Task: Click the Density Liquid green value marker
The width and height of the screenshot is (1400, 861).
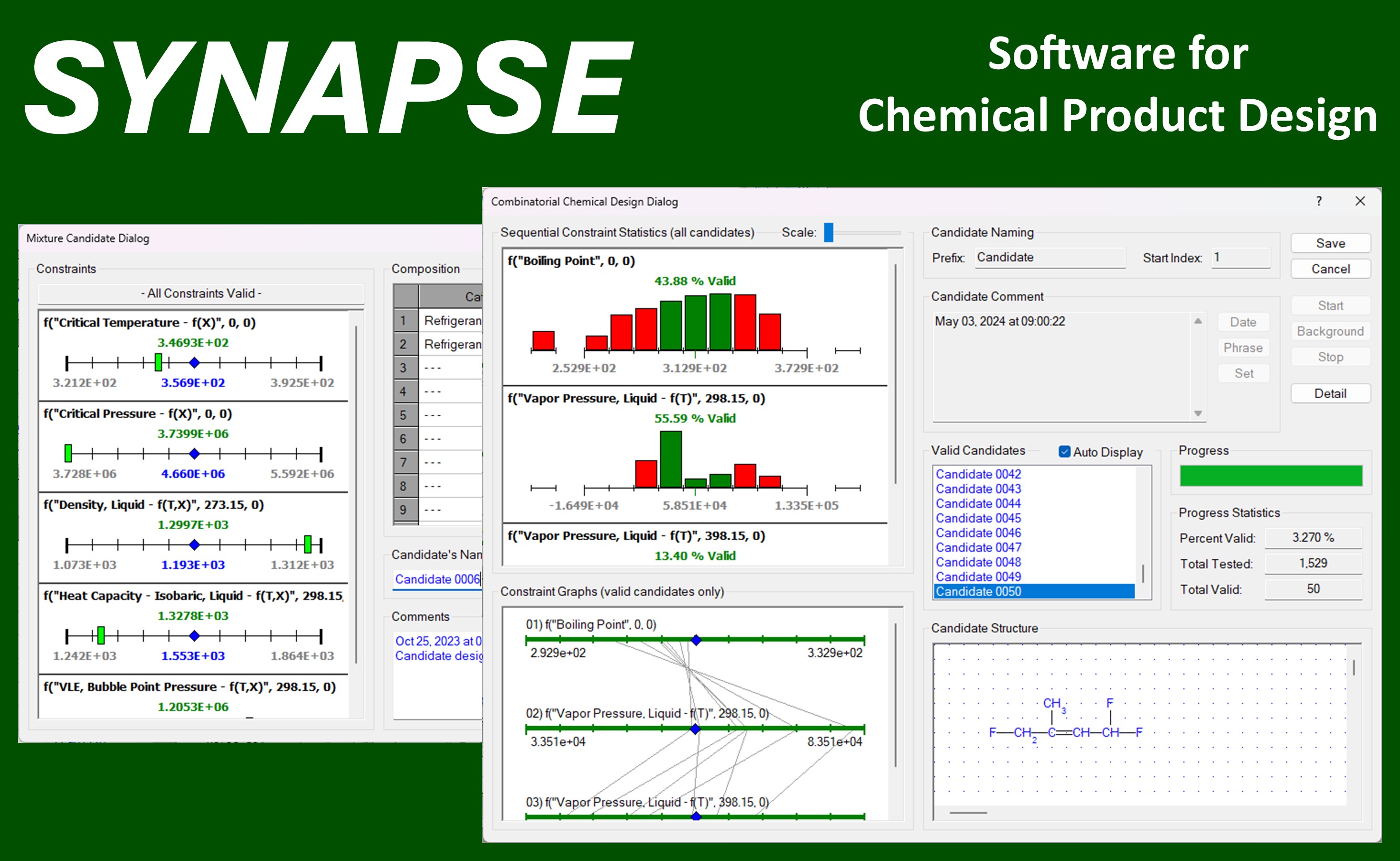Action: (308, 544)
